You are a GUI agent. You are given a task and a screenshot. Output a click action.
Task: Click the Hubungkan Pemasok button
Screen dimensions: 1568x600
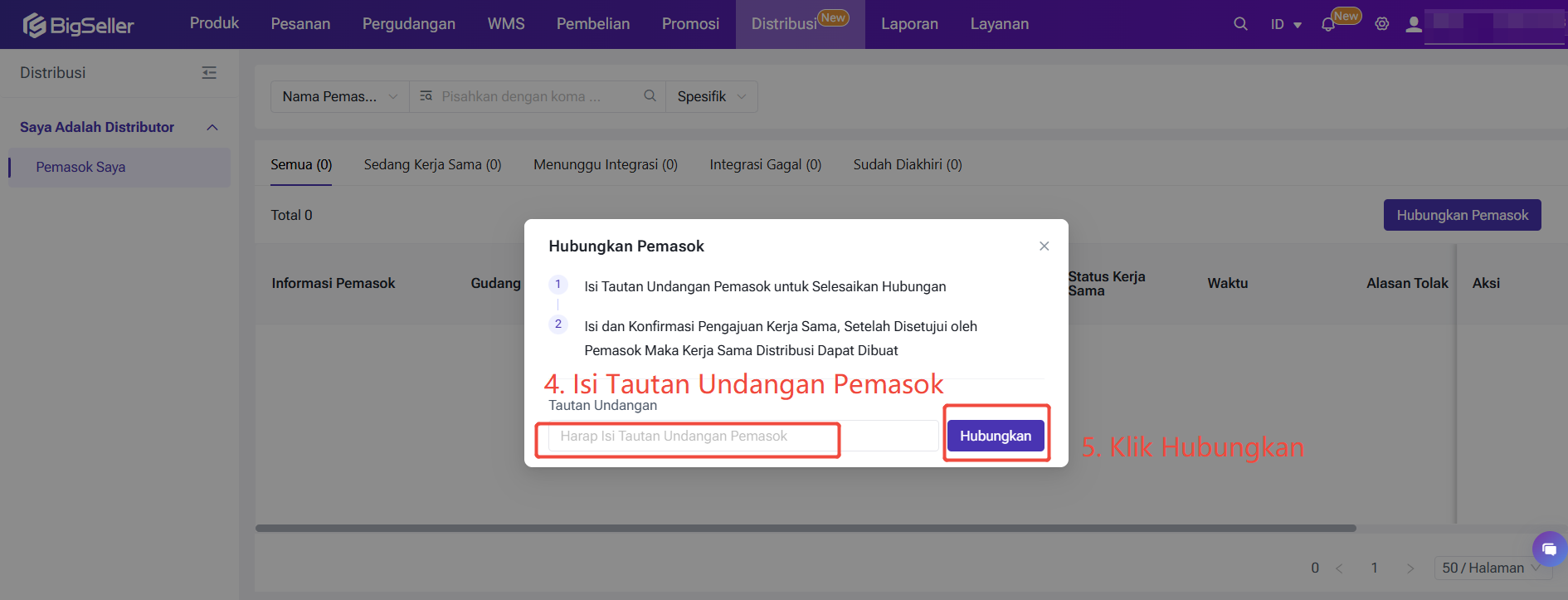click(x=1461, y=215)
